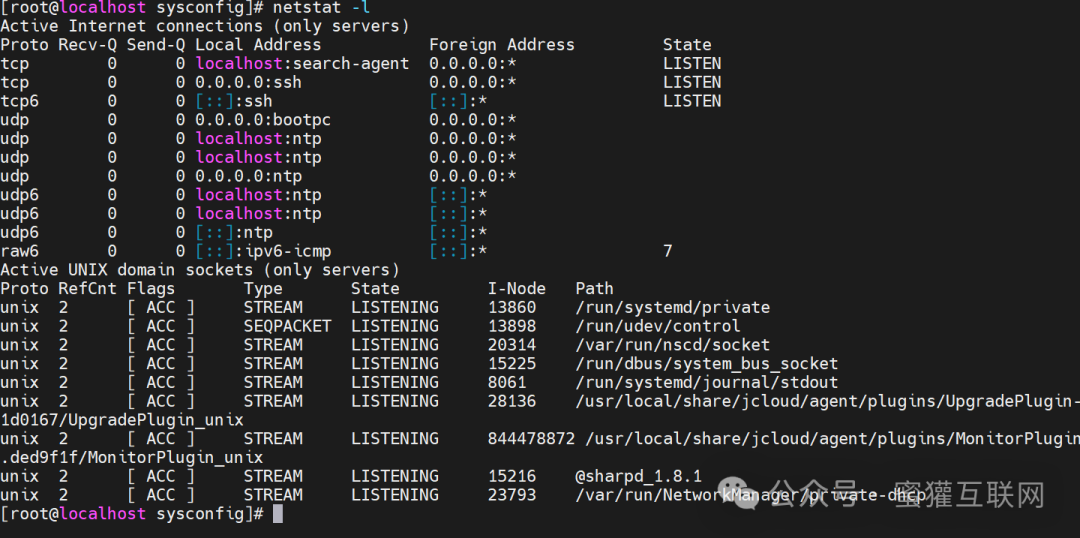The width and height of the screenshot is (1080, 538).
Task: Select the '0.0.0.0:ssh' local address
Action: (x=248, y=83)
